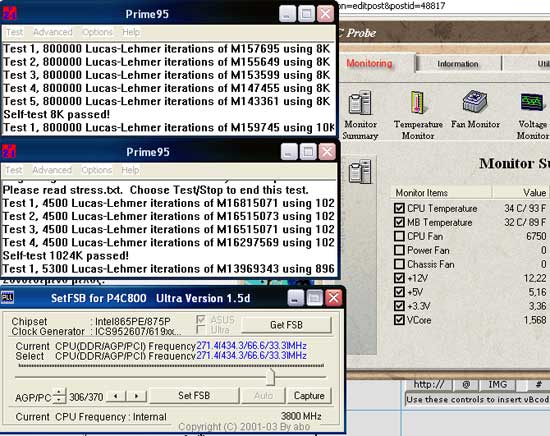Click the SetFSB title bar icon

[x=7, y=298]
